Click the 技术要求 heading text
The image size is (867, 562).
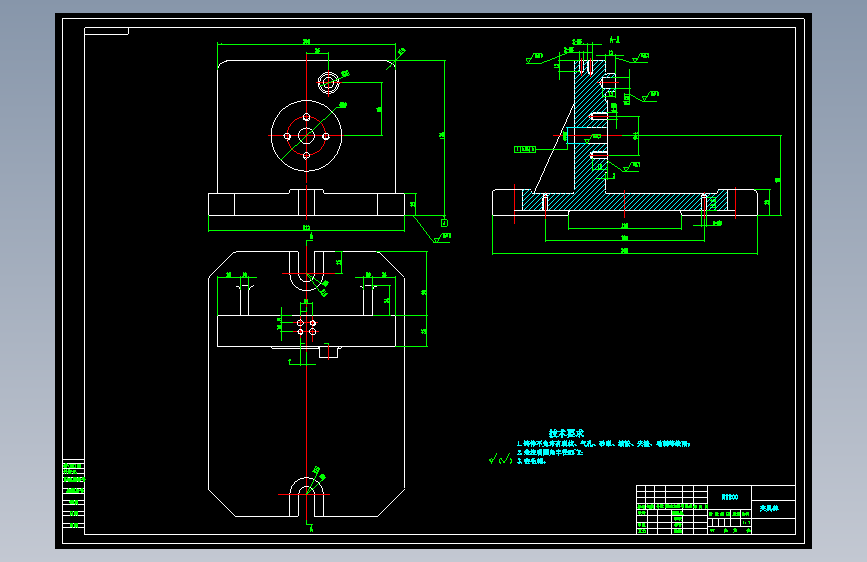[x=566, y=433]
